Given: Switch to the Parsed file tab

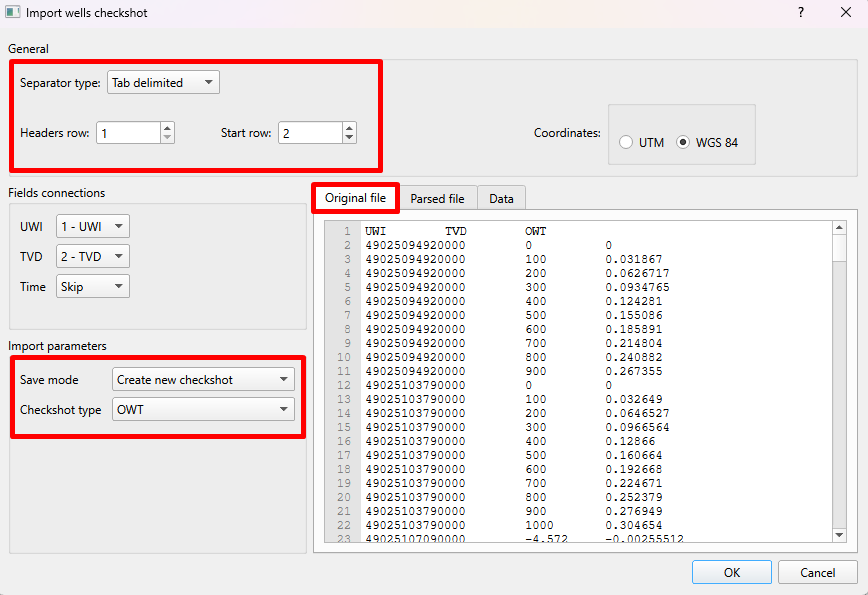Looking at the screenshot, I should [438, 197].
